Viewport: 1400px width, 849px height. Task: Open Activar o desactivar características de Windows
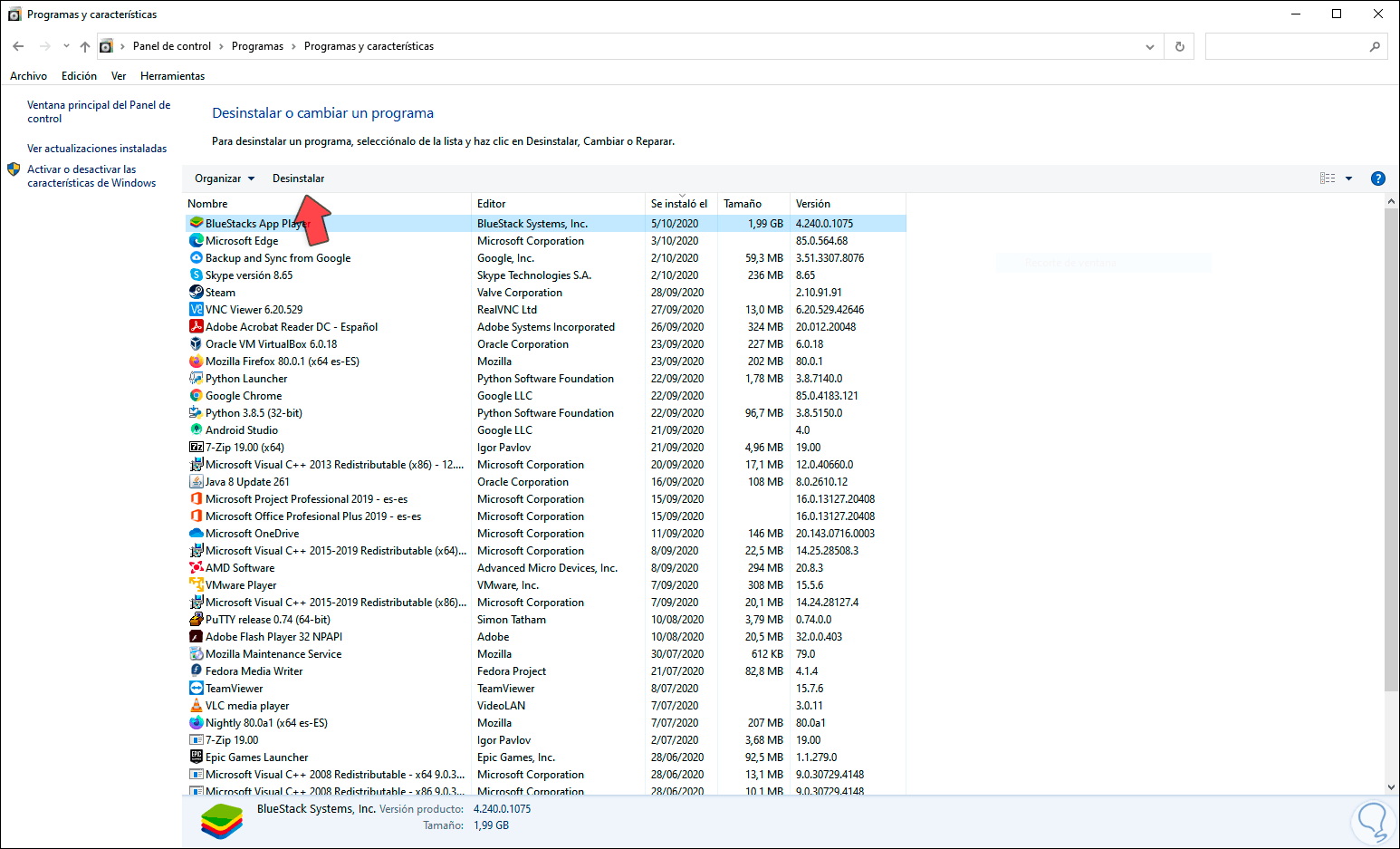point(91,176)
